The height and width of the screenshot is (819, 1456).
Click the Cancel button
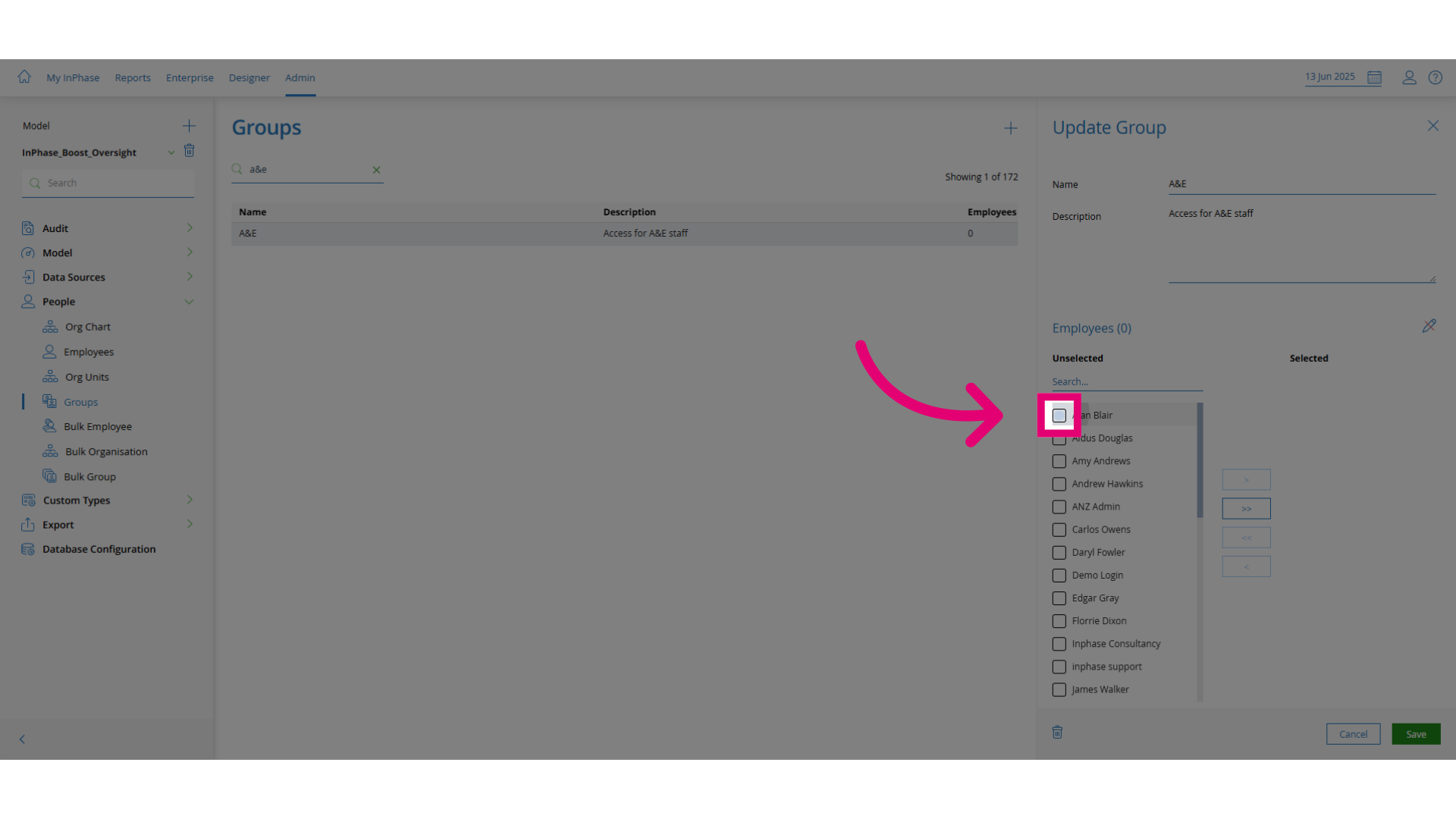click(1353, 734)
